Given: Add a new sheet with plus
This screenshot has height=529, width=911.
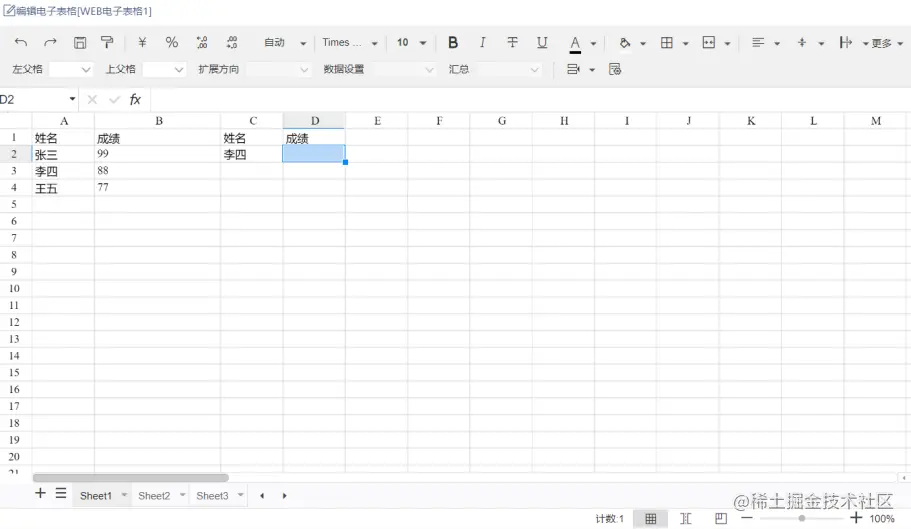Looking at the screenshot, I should 40,494.
